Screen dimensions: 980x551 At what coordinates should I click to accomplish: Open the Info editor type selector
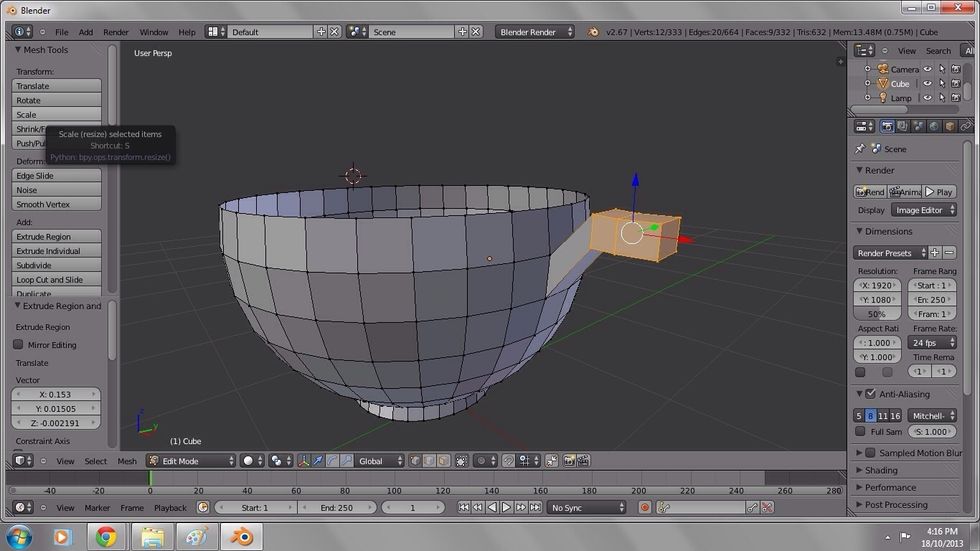pyautogui.click(x=22, y=31)
